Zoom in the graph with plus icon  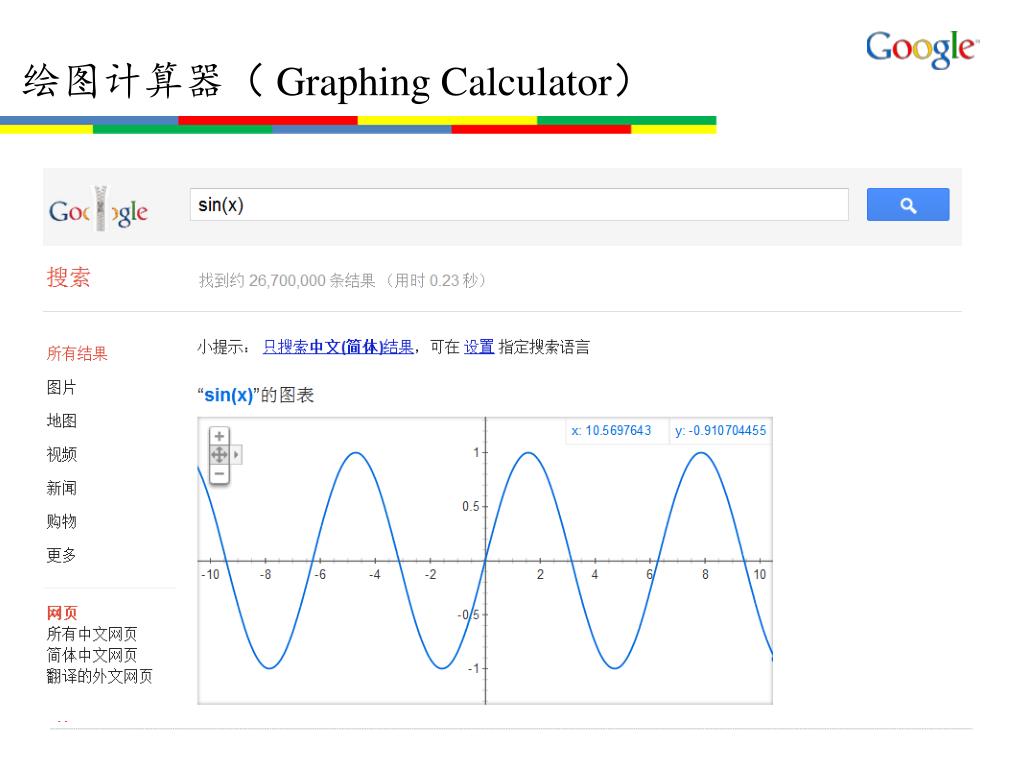click(219, 436)
